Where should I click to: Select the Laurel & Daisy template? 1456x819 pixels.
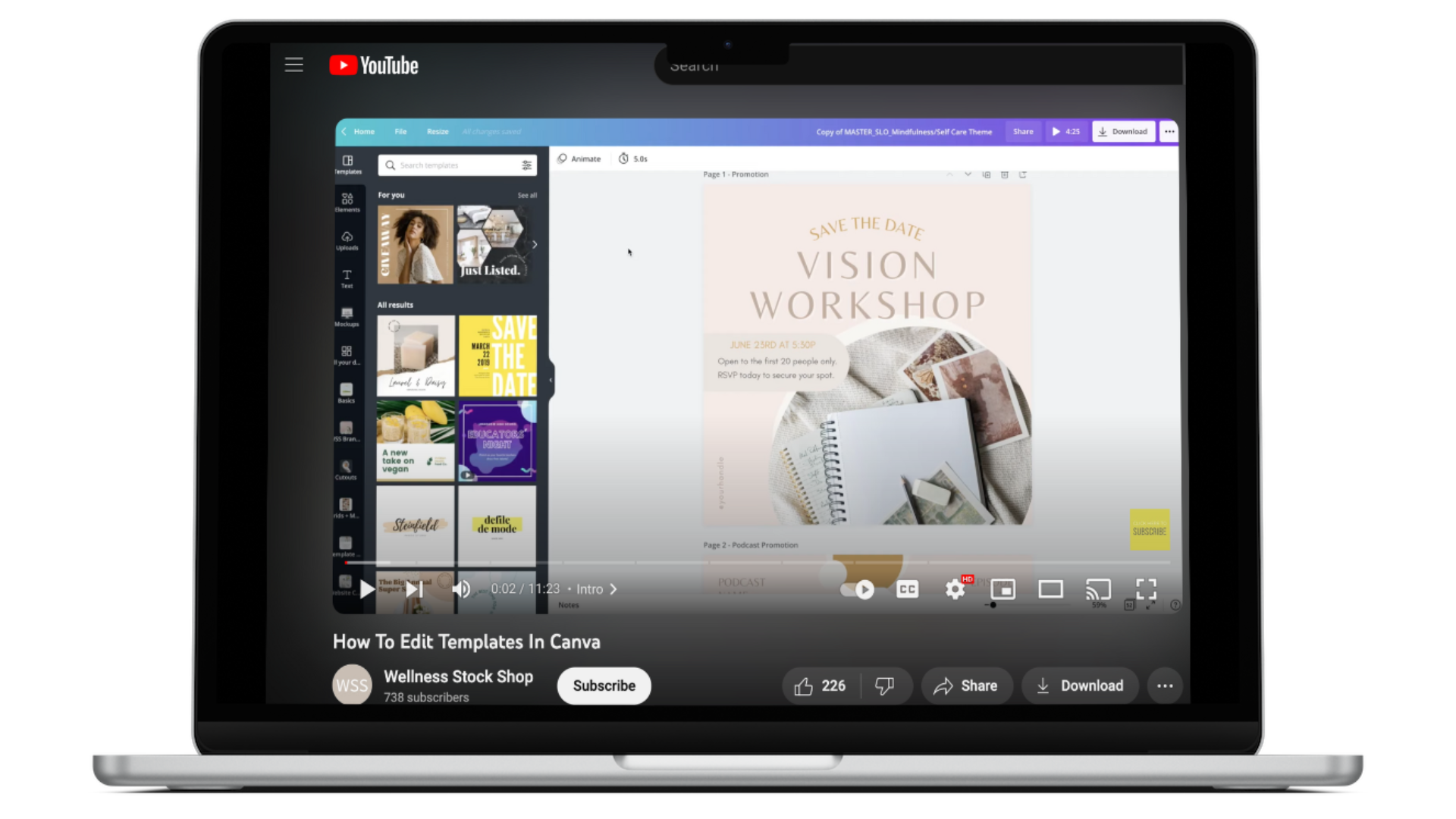[x=416, y=356]
